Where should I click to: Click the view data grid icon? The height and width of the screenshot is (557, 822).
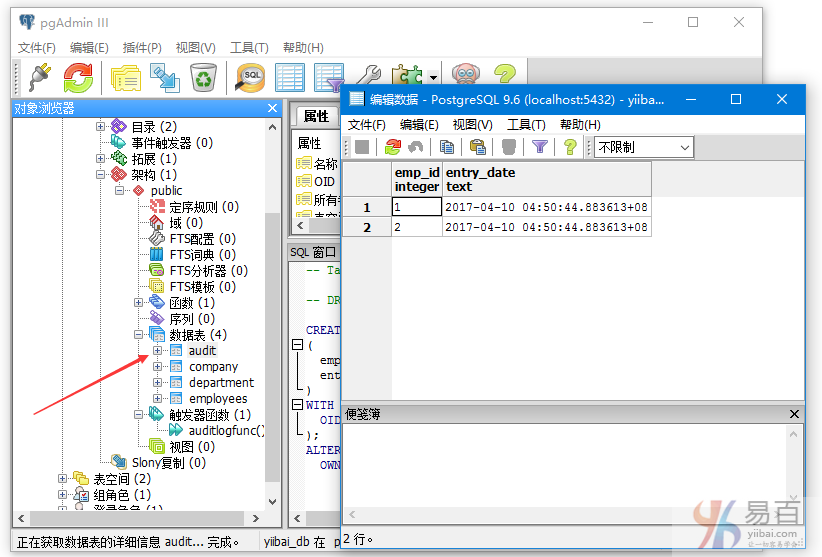point(289,77)
